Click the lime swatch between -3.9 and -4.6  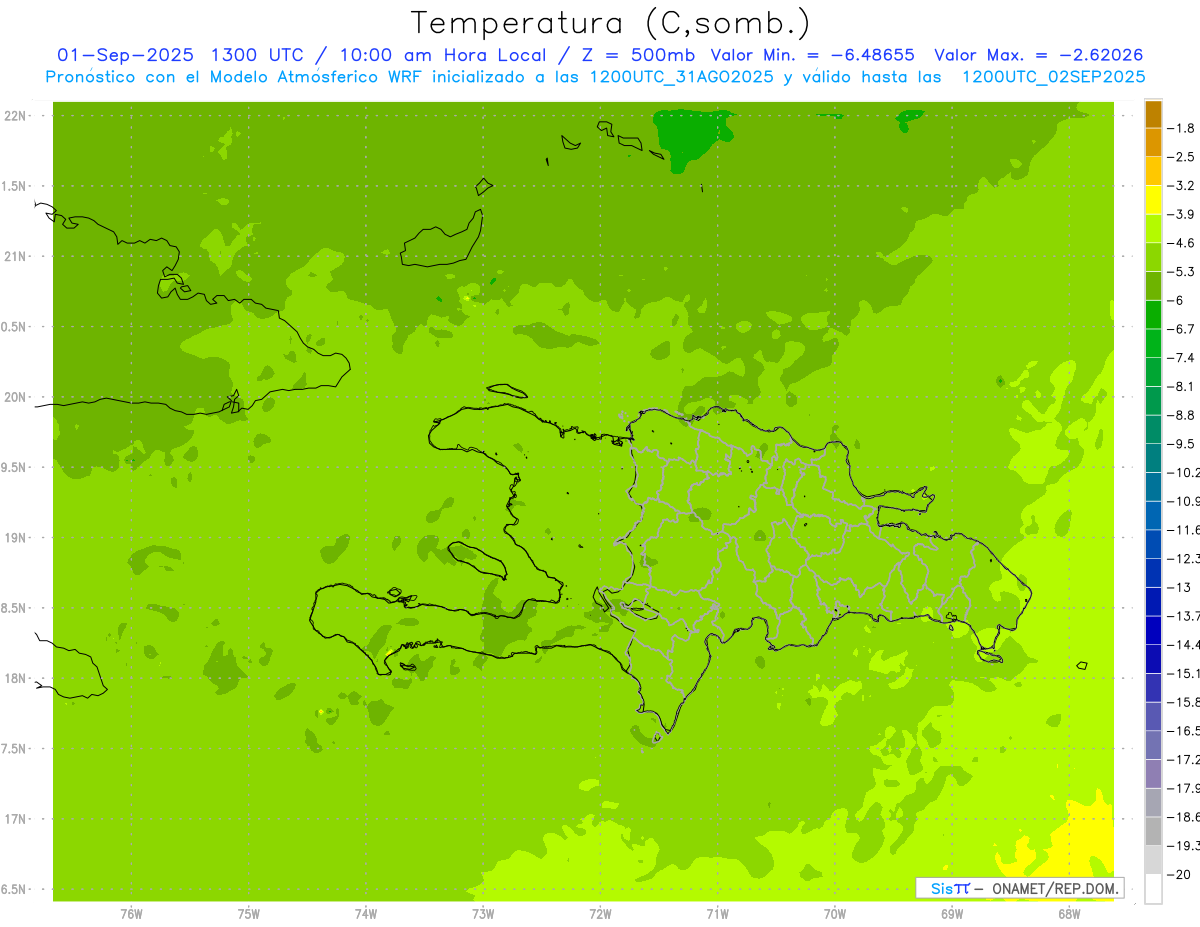pos(1153,229)
